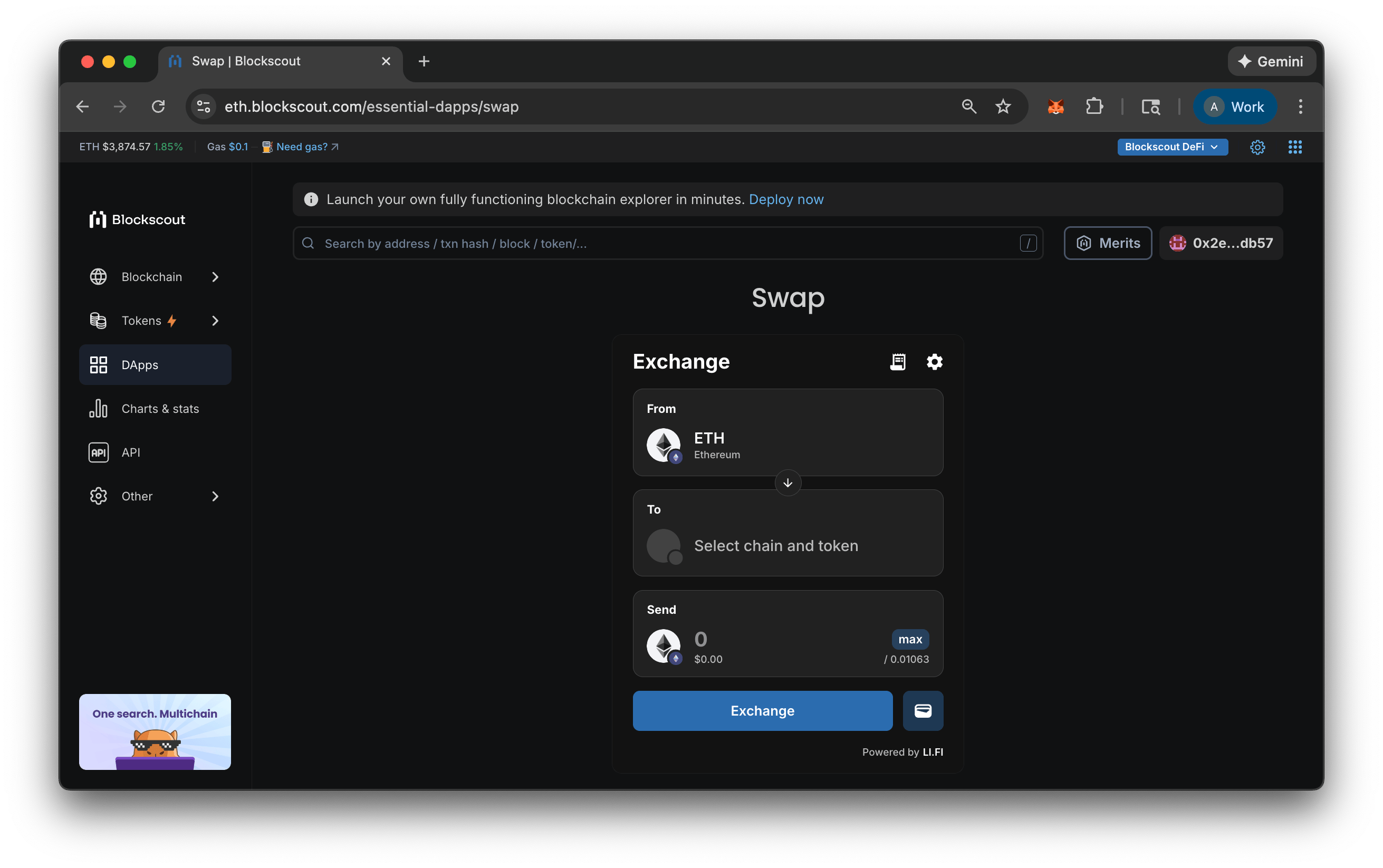Screen dimensions: 1383x868
Task: Expand the Other sidebar menu
Action: (155, 496)
